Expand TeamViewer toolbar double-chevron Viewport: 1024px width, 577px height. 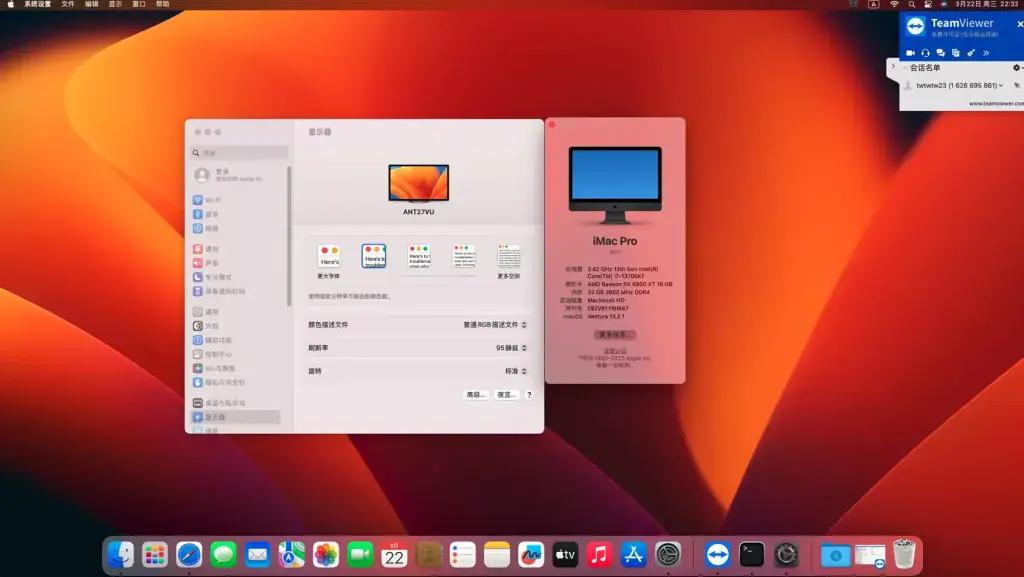coord(986,53)
